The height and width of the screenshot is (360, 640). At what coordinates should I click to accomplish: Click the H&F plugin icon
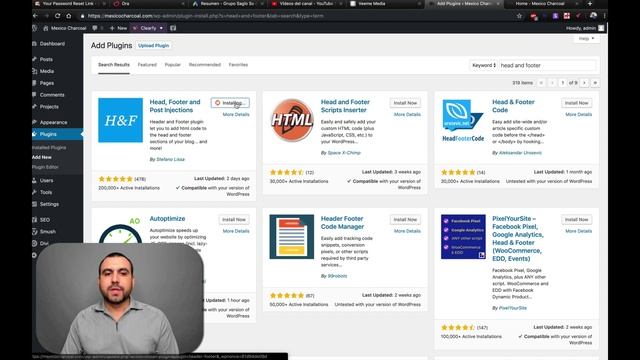[120, 120]
